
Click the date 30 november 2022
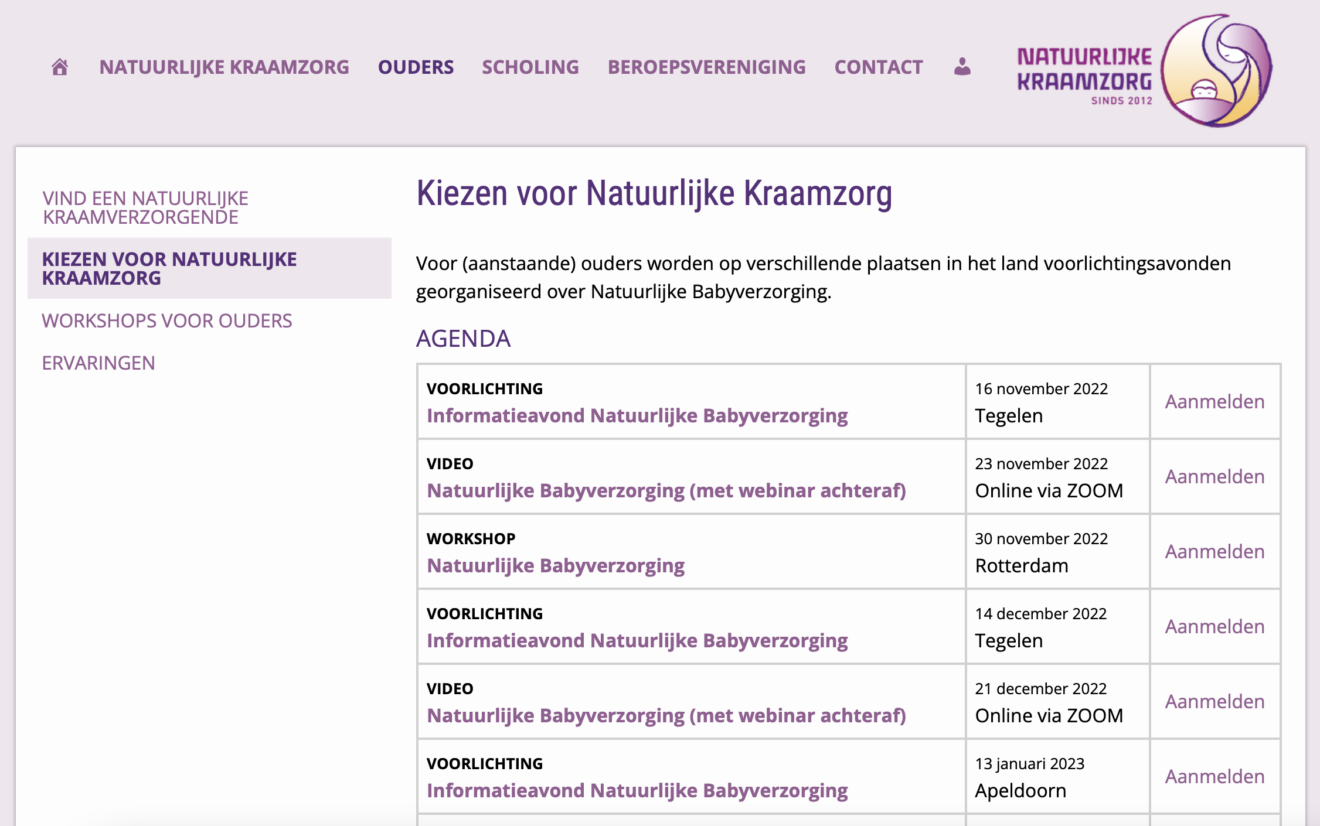1042,539
